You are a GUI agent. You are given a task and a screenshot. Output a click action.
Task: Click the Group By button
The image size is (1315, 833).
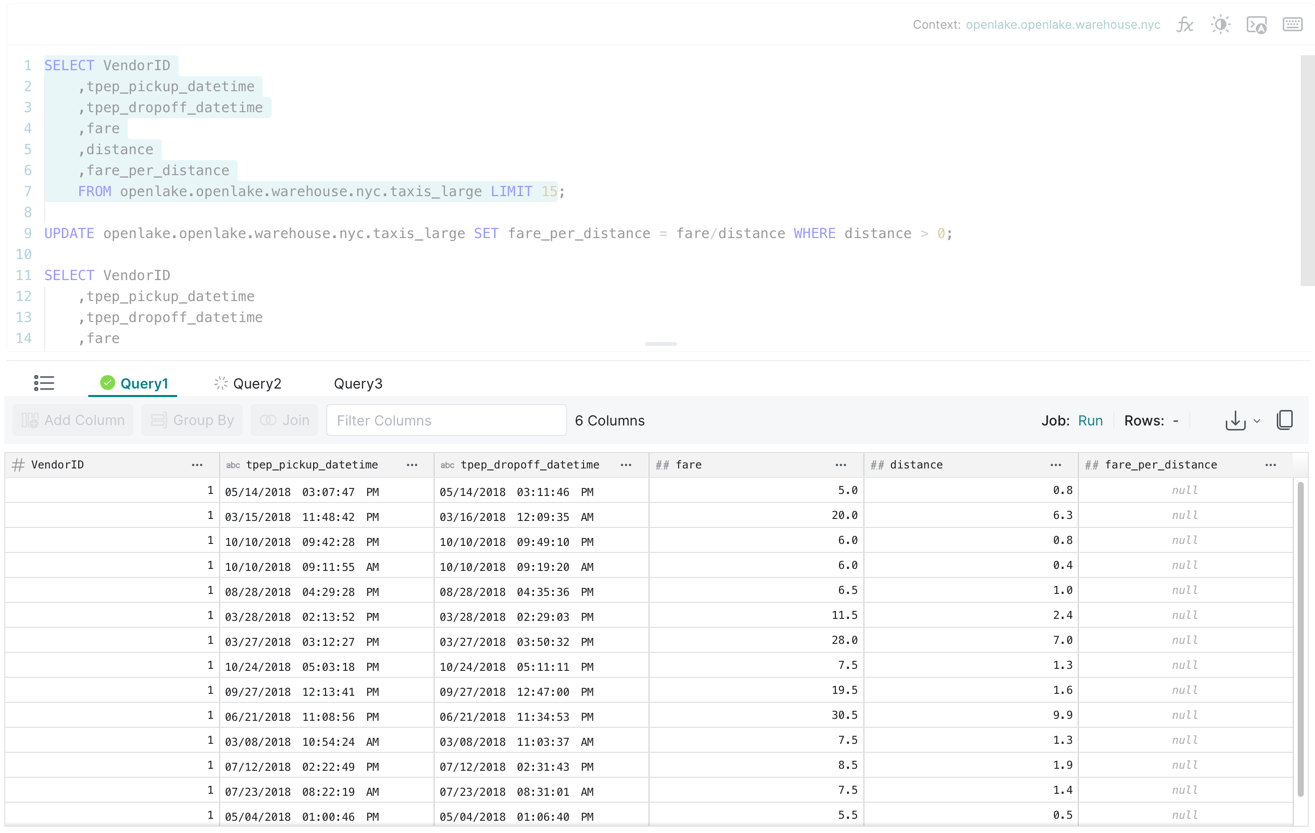pos(192,421)
